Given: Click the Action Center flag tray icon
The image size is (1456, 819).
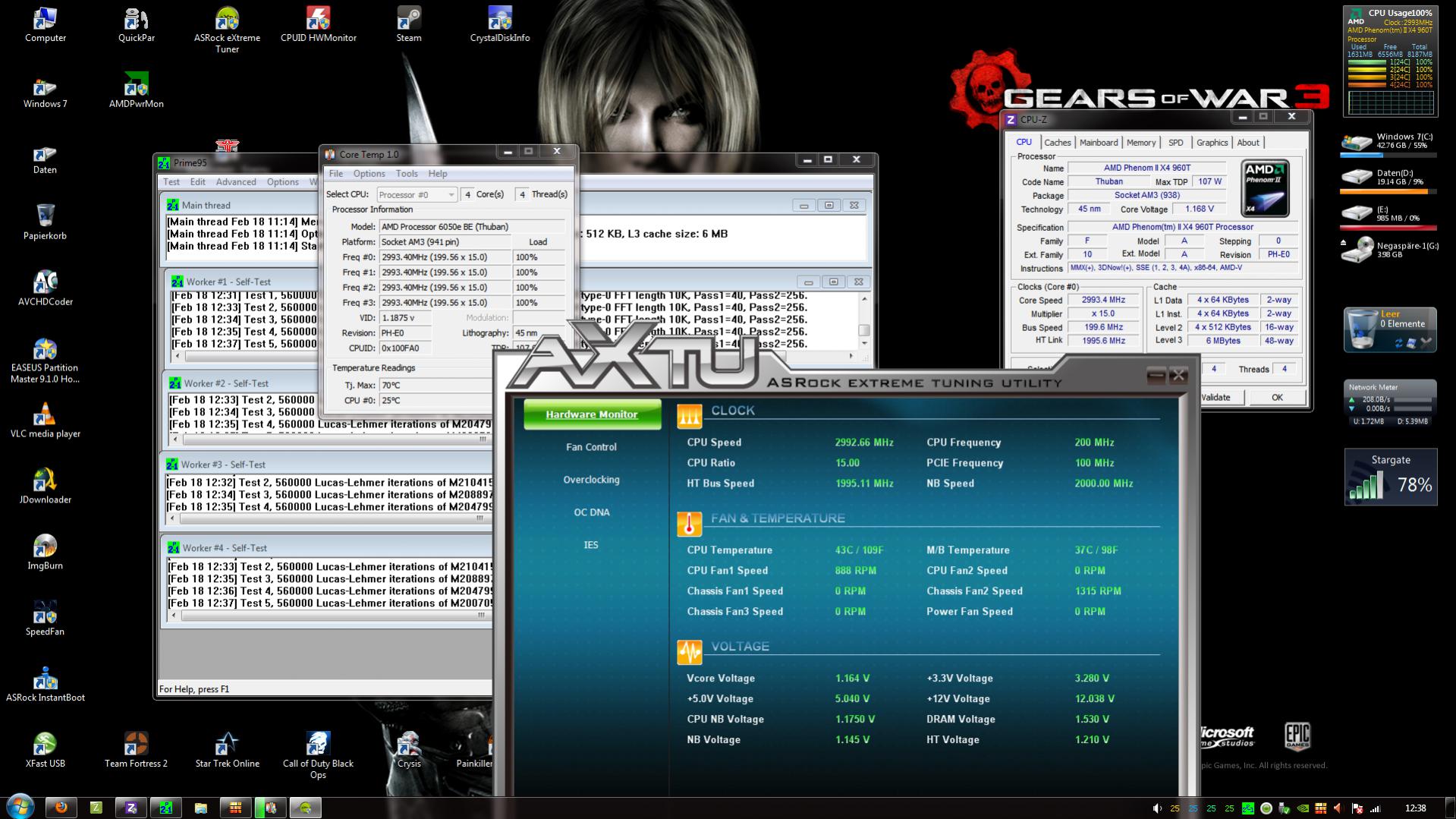Looking at the screenshot, I should pos(1357,808).
